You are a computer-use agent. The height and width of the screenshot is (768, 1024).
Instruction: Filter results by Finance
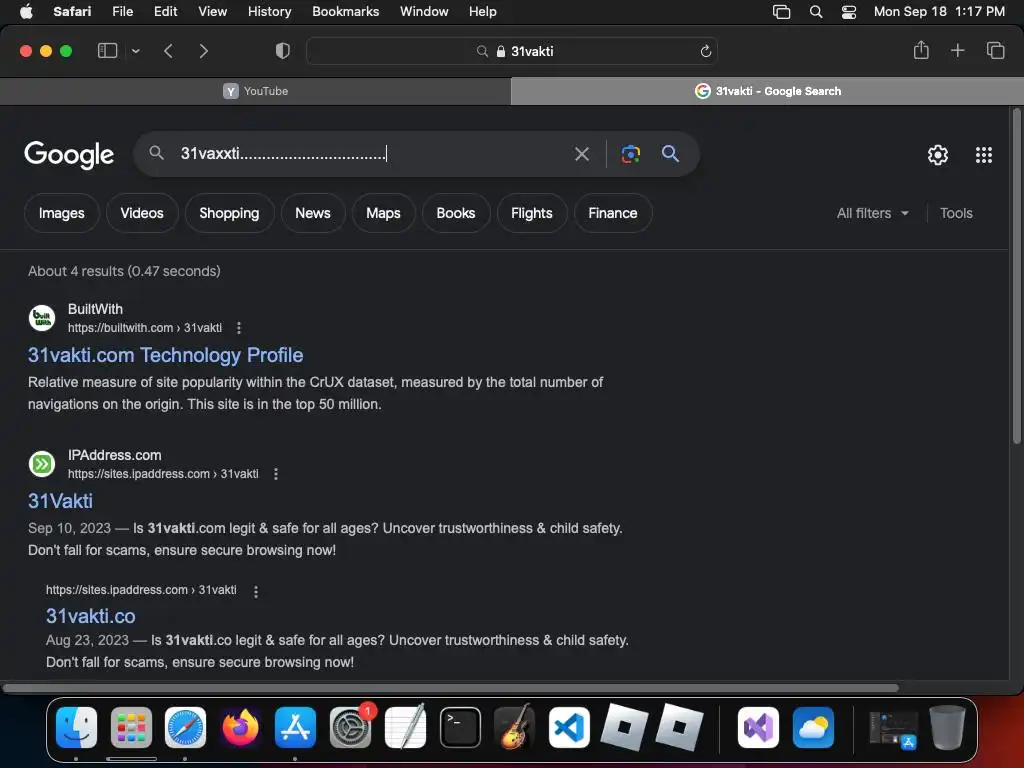tap(613, 213)
